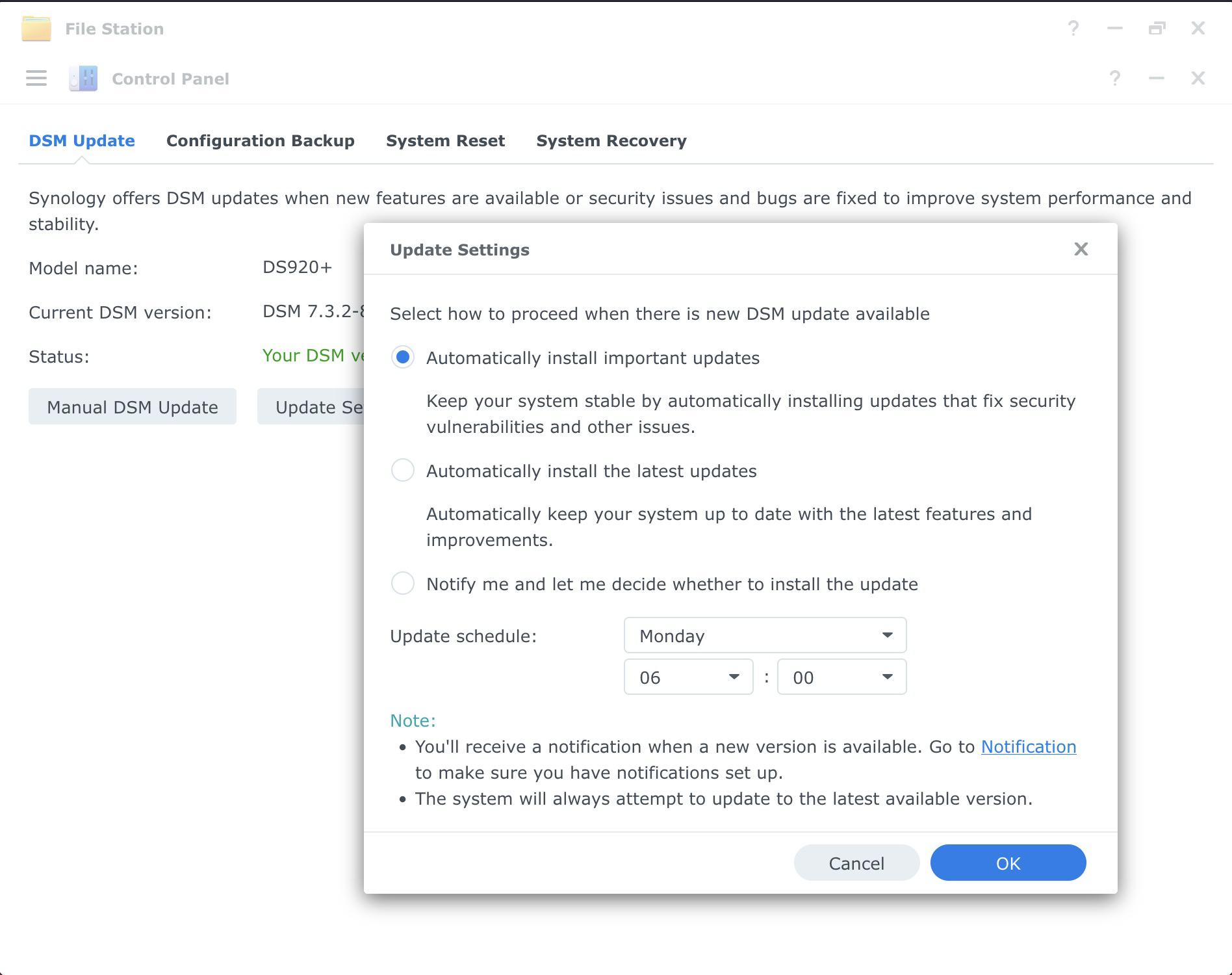
Task: Click the Update Settings dialog title
Action: pos(459,250)
